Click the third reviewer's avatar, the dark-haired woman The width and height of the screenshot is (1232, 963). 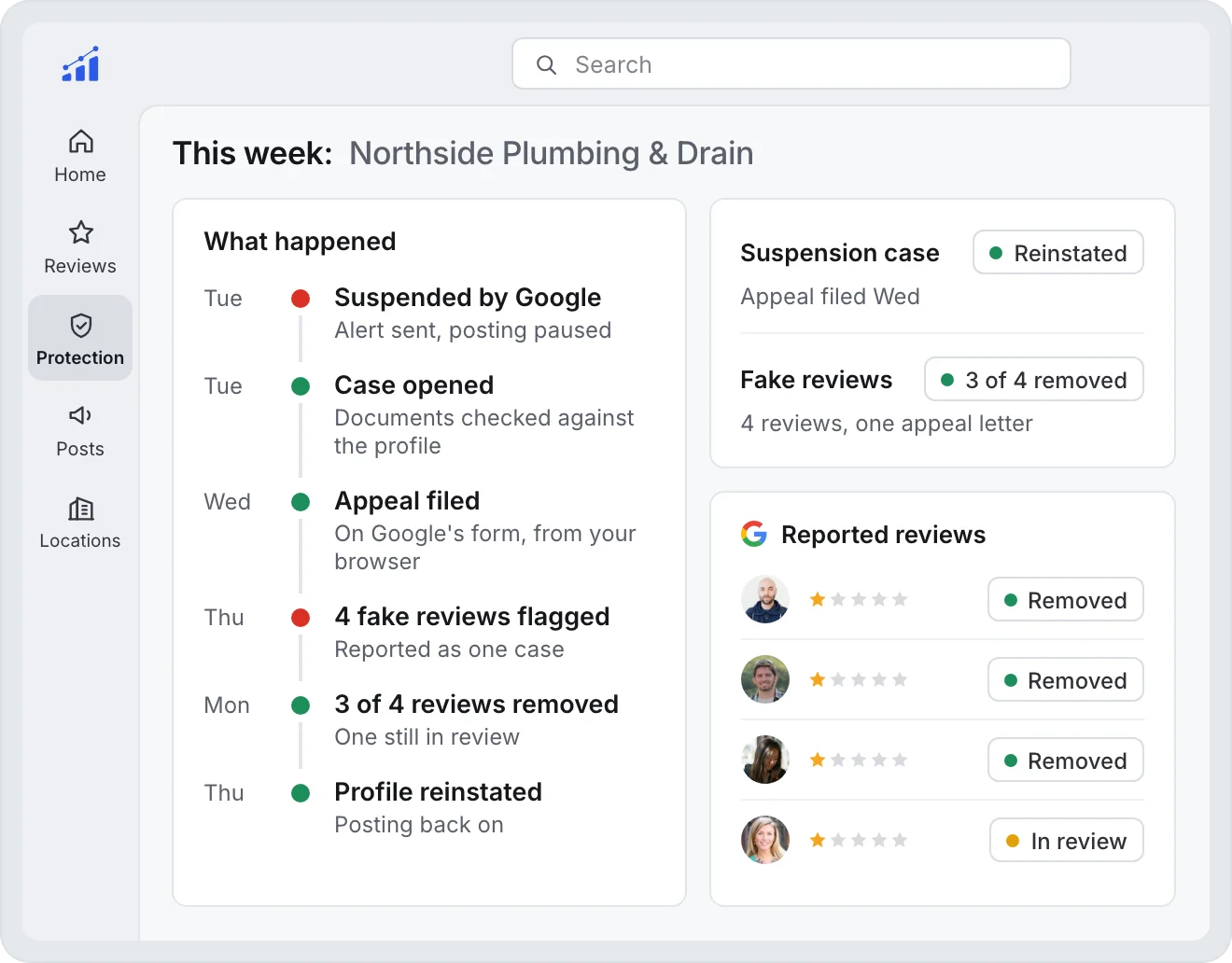(765, 760)
